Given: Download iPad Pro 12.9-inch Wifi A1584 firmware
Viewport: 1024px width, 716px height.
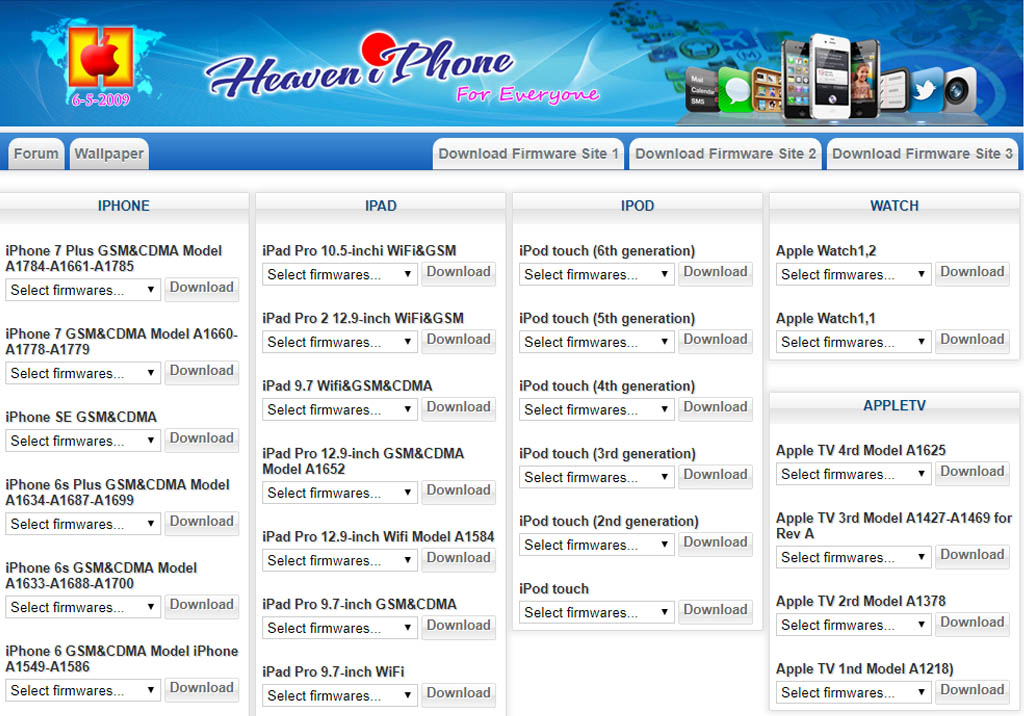Looking at the screenshot, I should click(x=458, y=559).
